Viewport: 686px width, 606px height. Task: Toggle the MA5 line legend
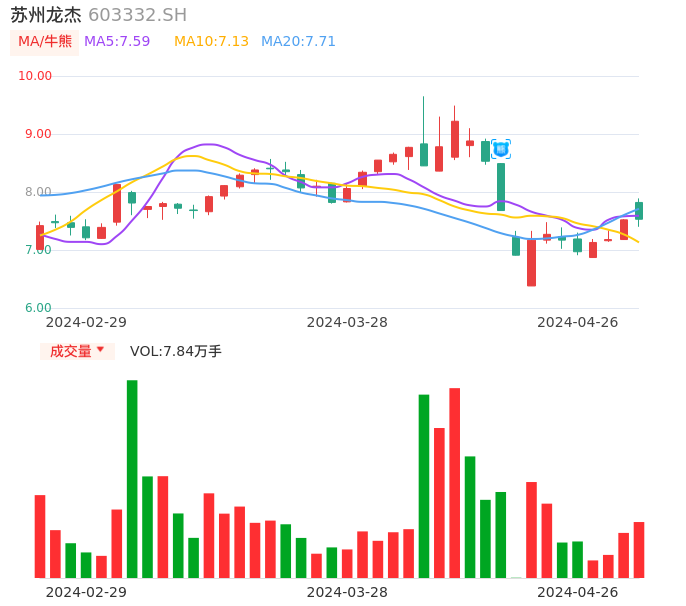[x=117, y=42]
